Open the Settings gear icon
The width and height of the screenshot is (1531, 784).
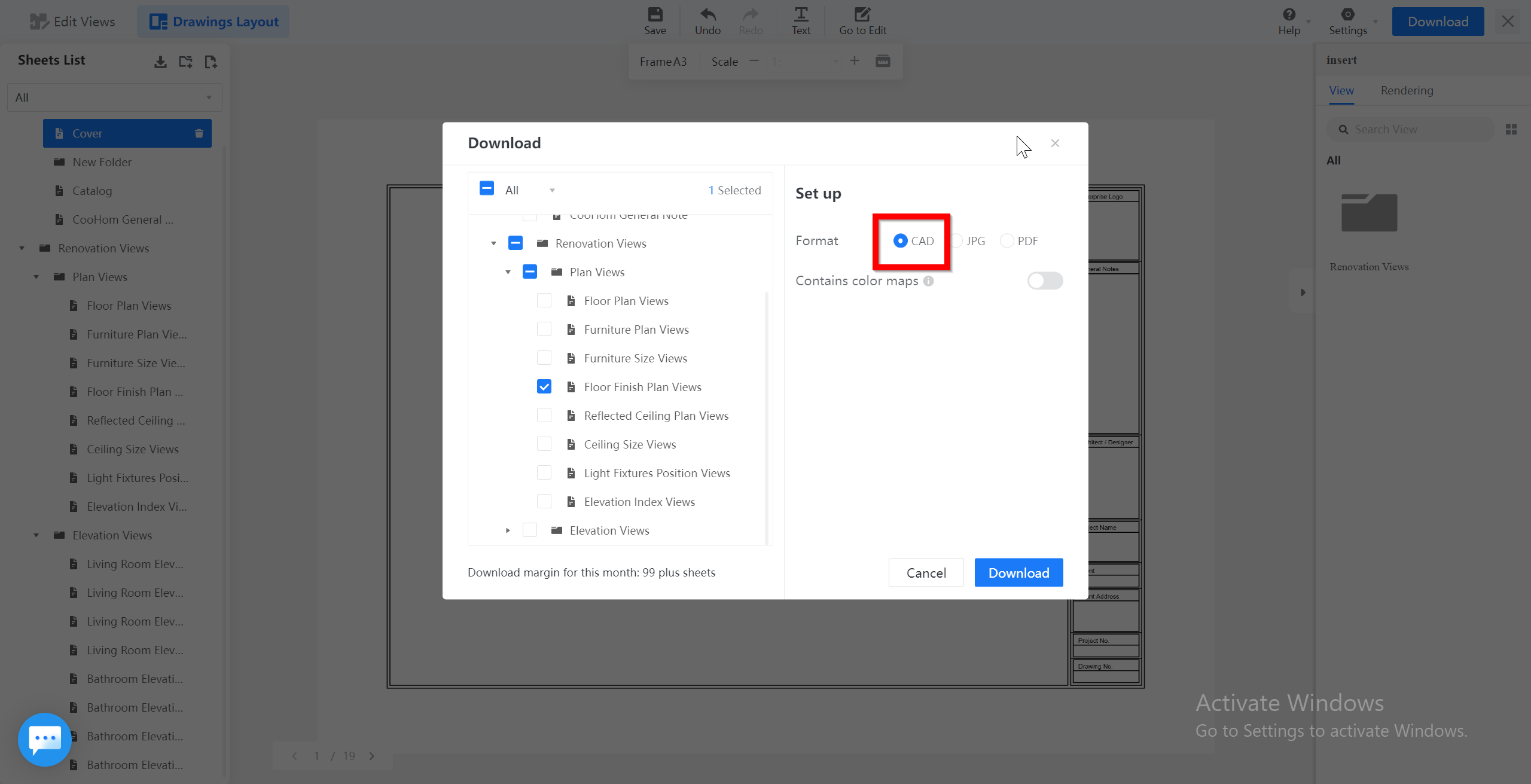(1347, 14)
